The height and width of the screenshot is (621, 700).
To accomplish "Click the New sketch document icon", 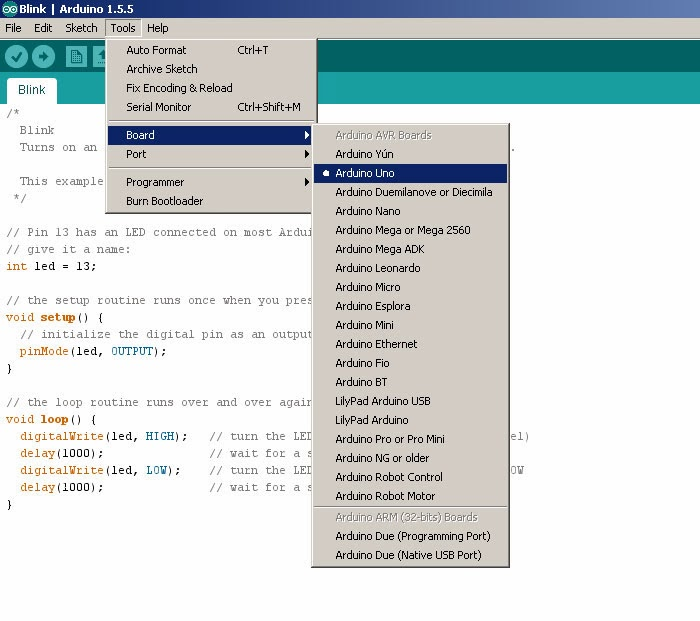I will (76, 57).
